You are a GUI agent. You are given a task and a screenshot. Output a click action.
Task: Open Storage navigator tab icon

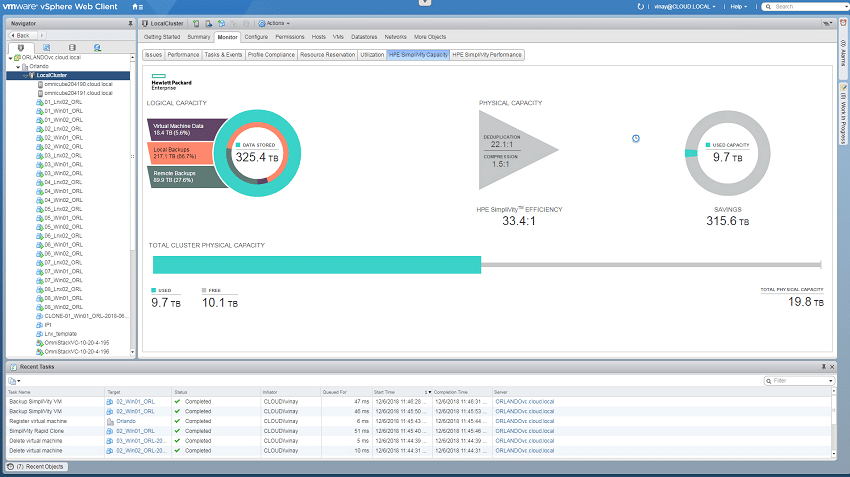point(72,48)
